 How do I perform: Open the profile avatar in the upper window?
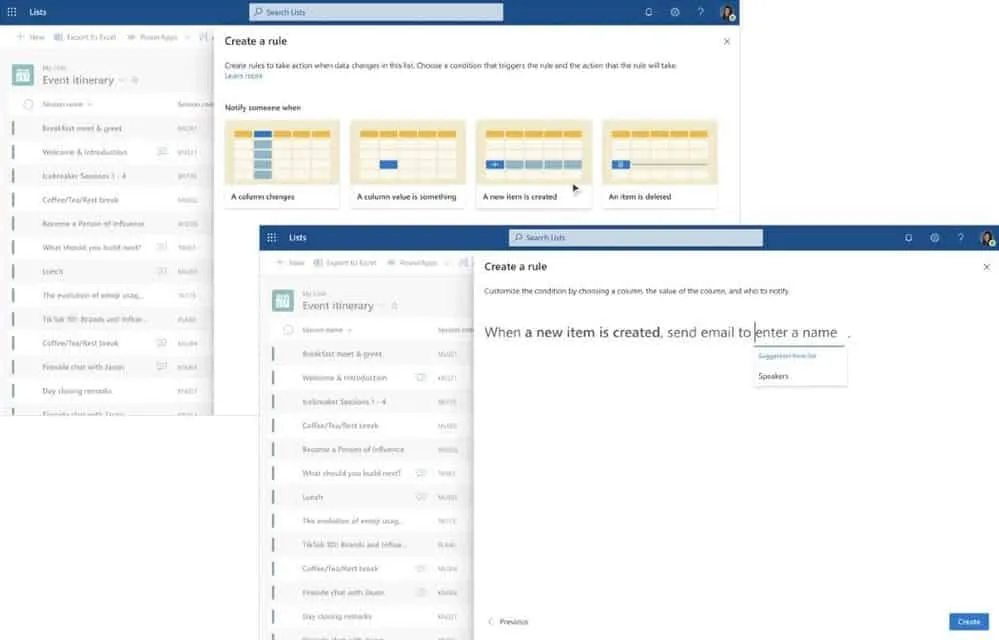pos(727,12)
